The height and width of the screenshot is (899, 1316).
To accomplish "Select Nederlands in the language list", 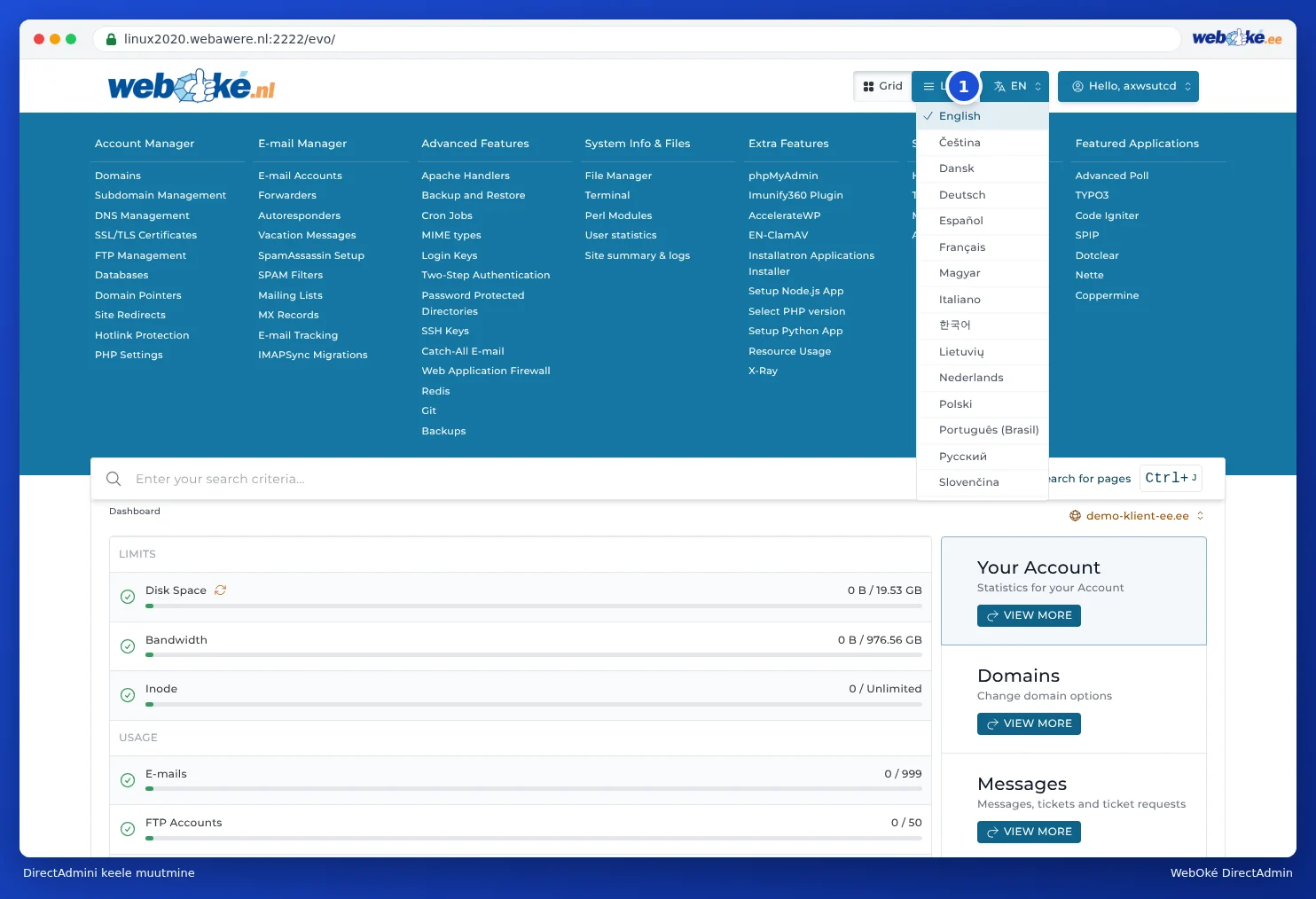I will click(x=983, y=378).
